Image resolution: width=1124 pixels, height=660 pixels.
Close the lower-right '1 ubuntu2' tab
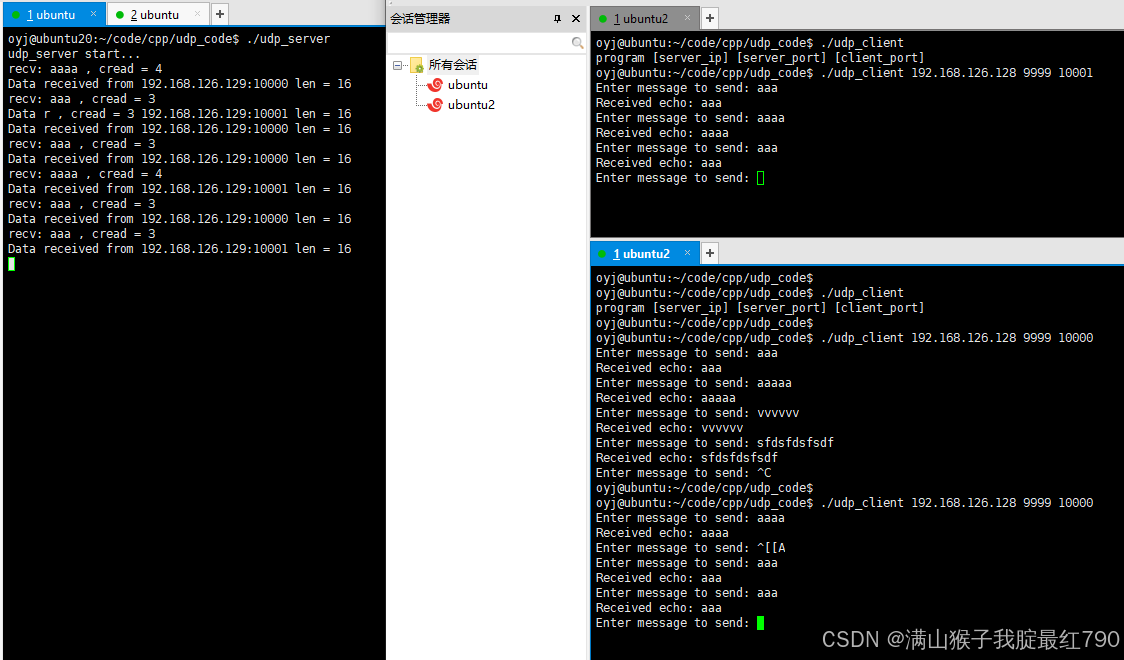point(687,253)
